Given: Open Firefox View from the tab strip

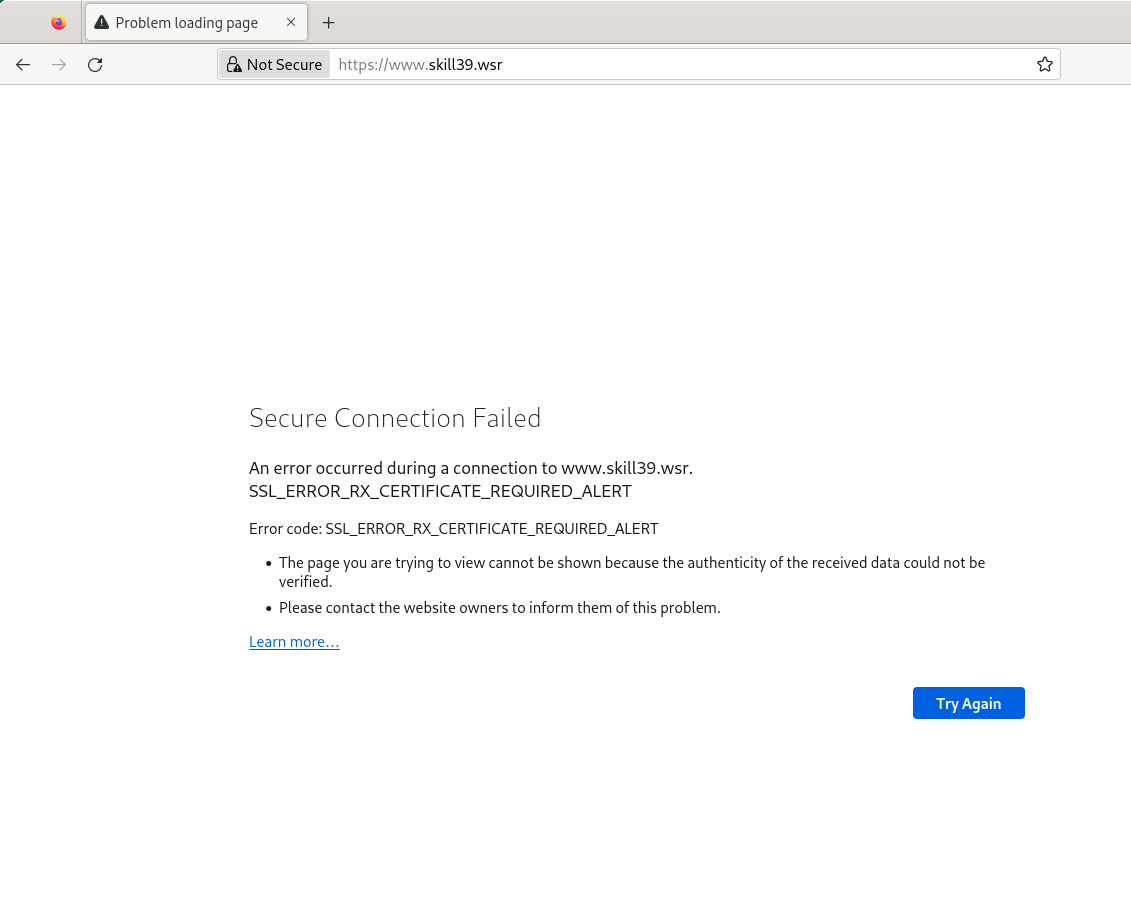Looking at the screenshot, I should coord(58,22).
